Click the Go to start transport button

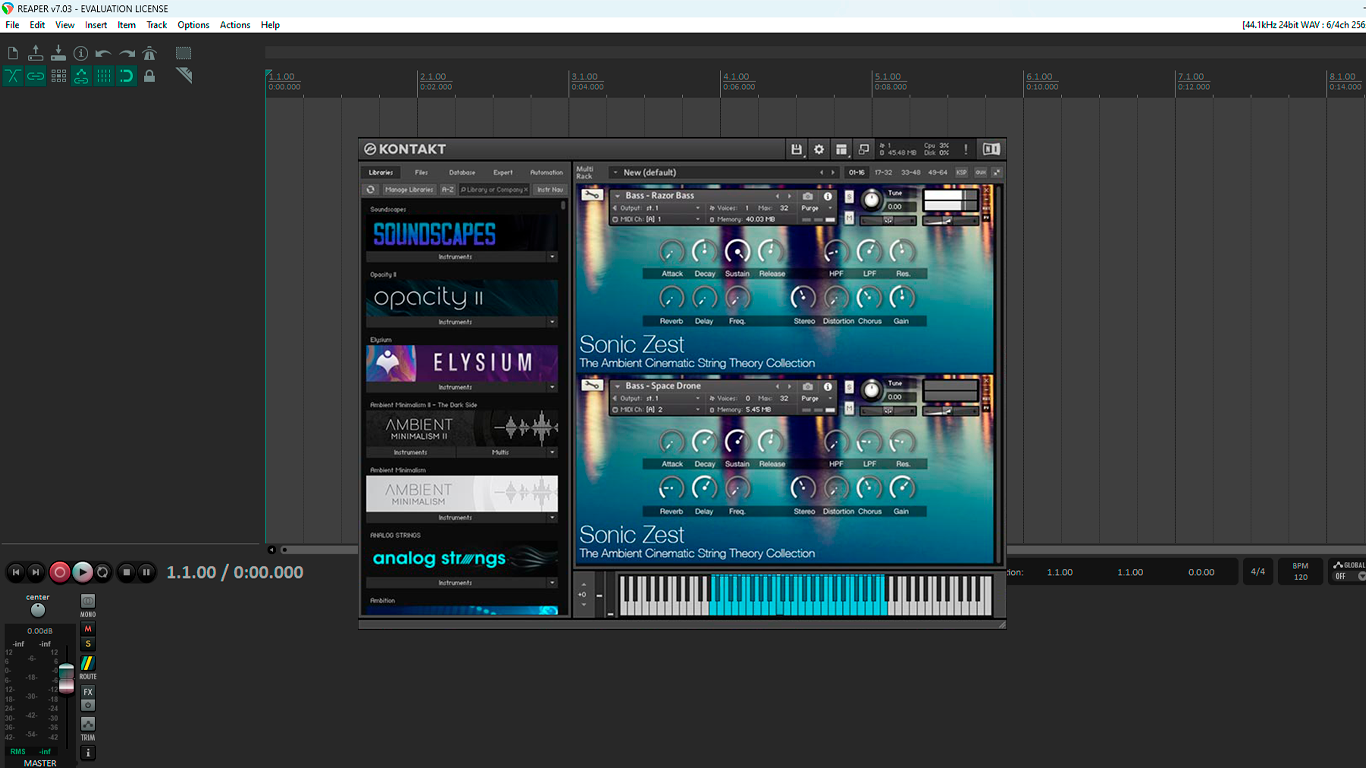pyautogui.click(x=15, y=572)
